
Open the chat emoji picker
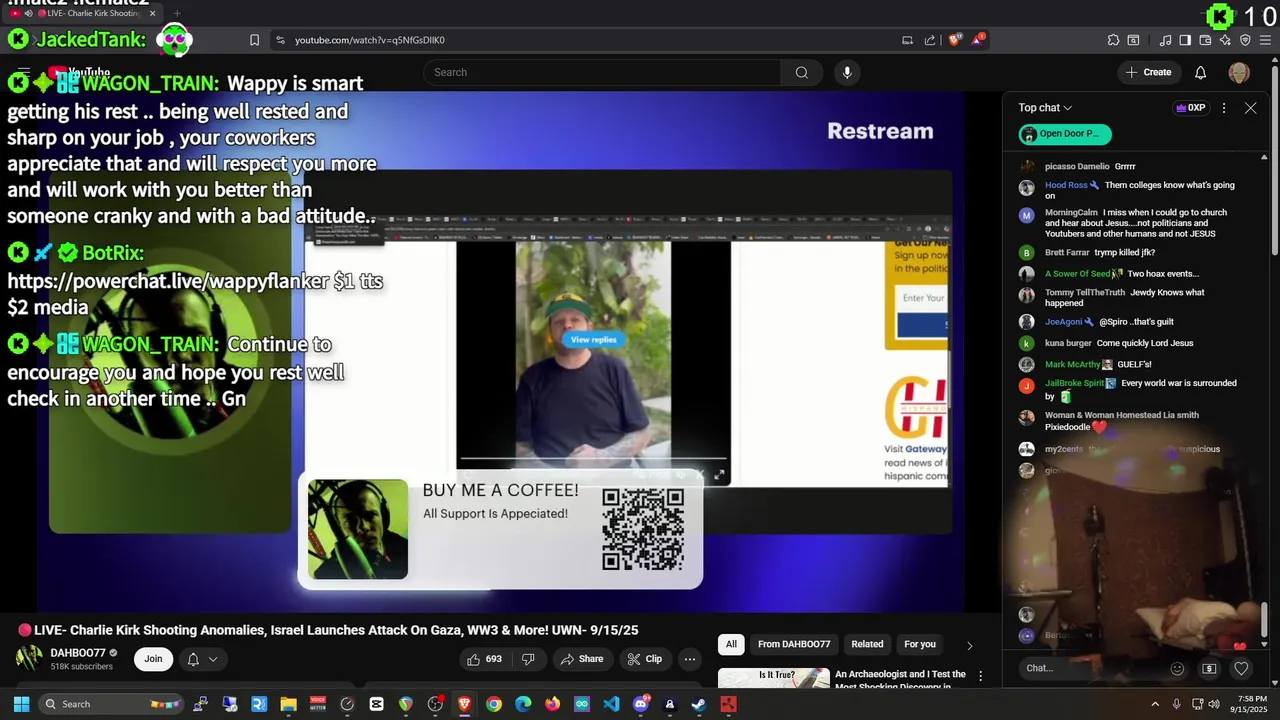[x=1177, y=668]
